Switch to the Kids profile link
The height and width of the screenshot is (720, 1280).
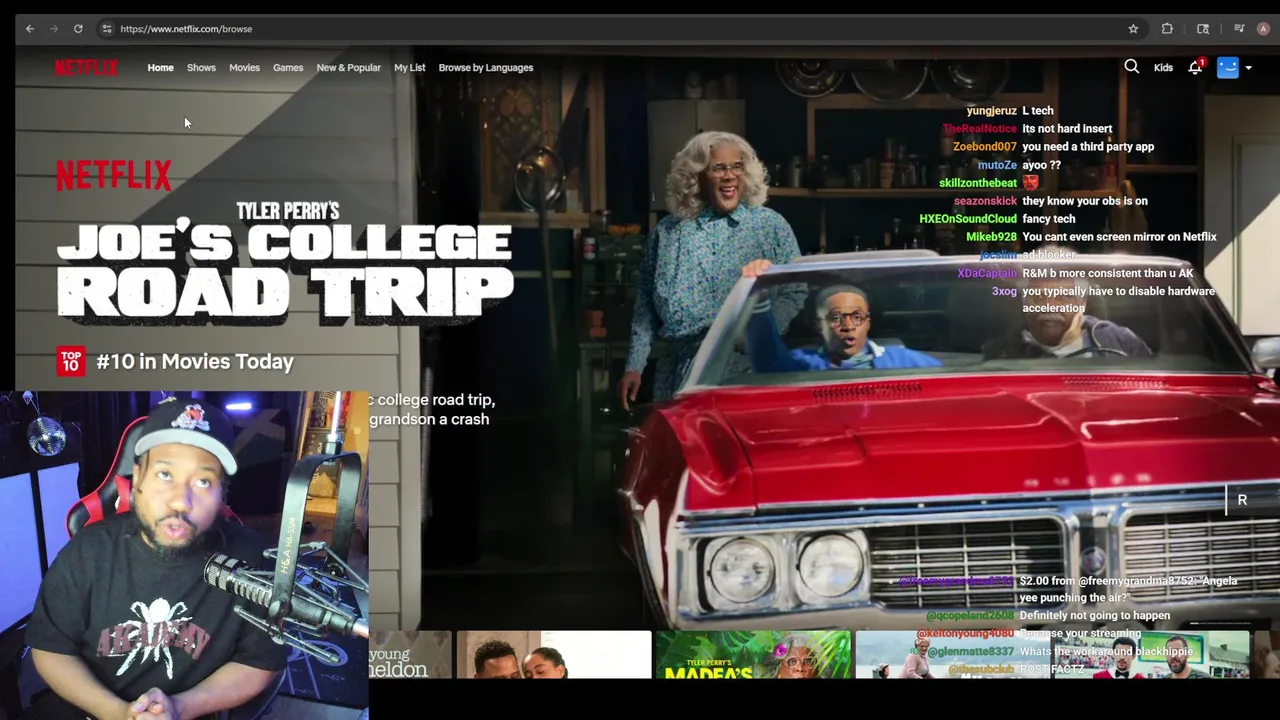coord(1163,68)
